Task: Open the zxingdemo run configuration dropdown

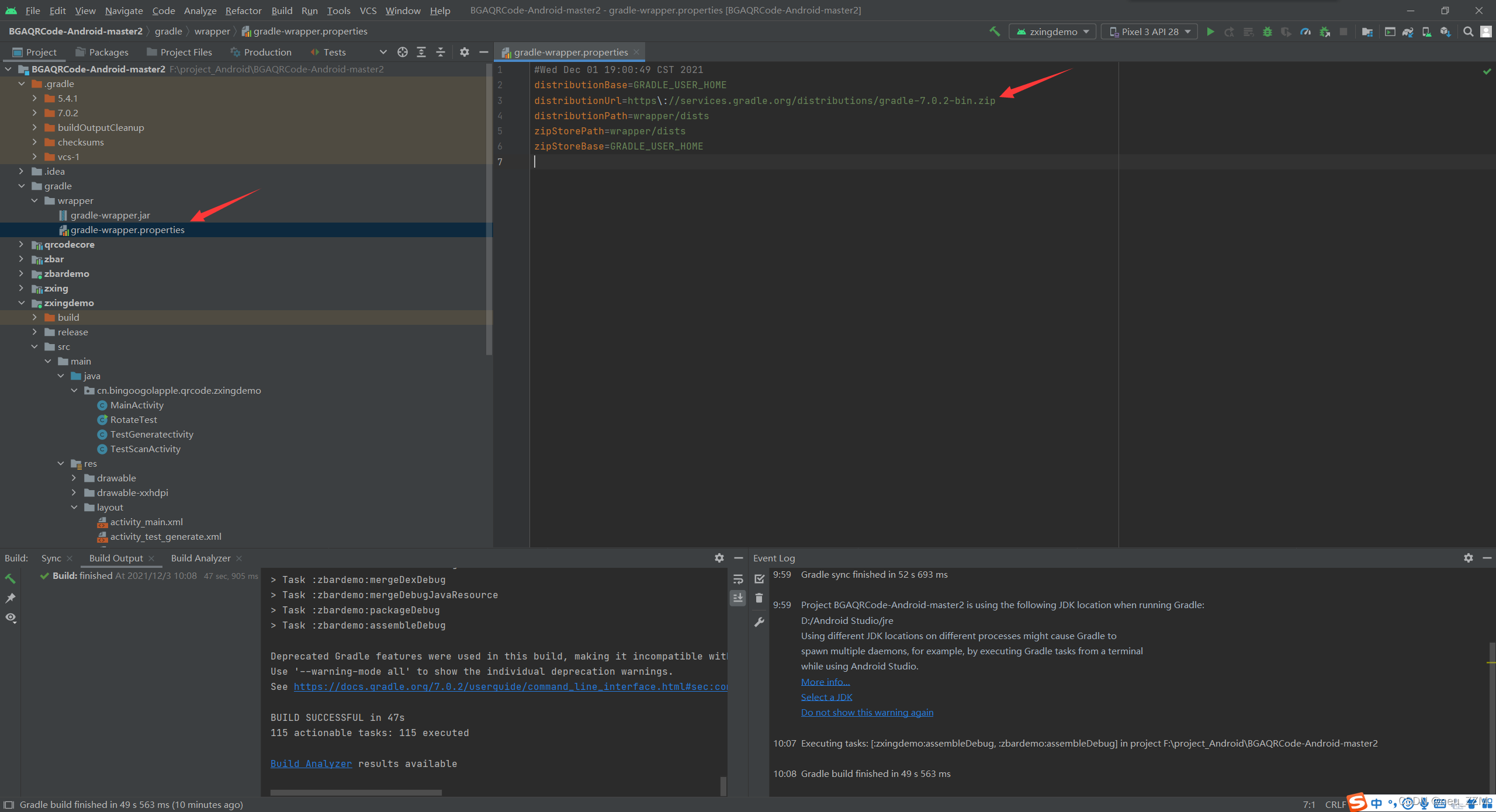Action: (x=1052, y=32)
